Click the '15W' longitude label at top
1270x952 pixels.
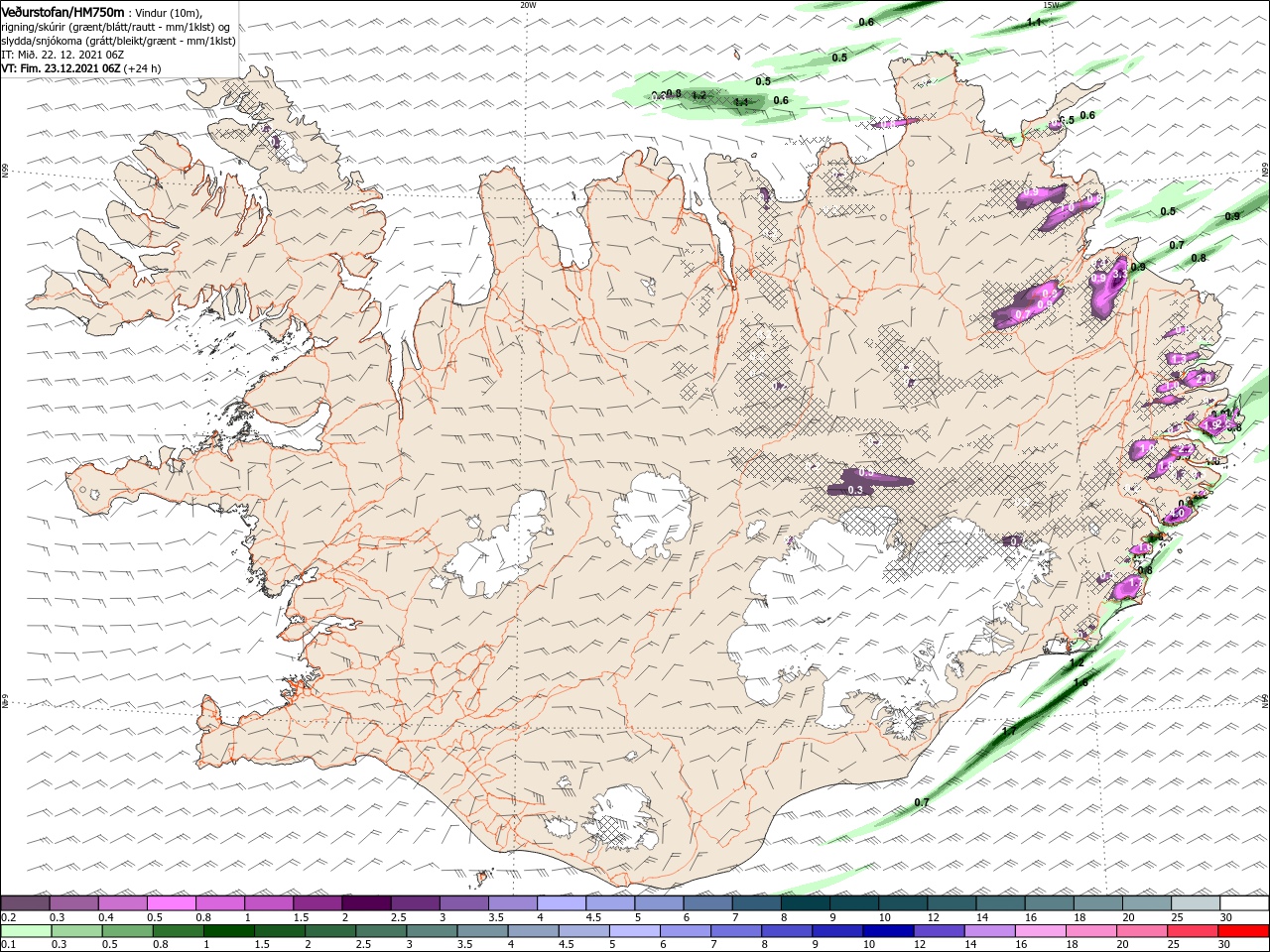click(1051, 5)
